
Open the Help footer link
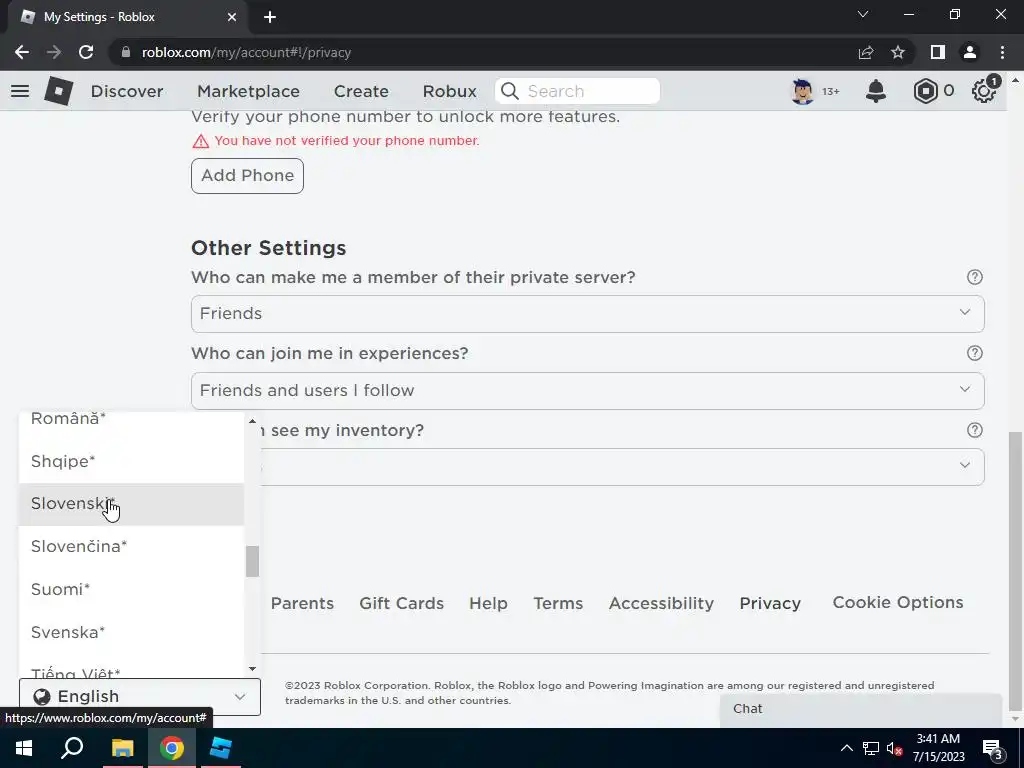coord(488,603)
